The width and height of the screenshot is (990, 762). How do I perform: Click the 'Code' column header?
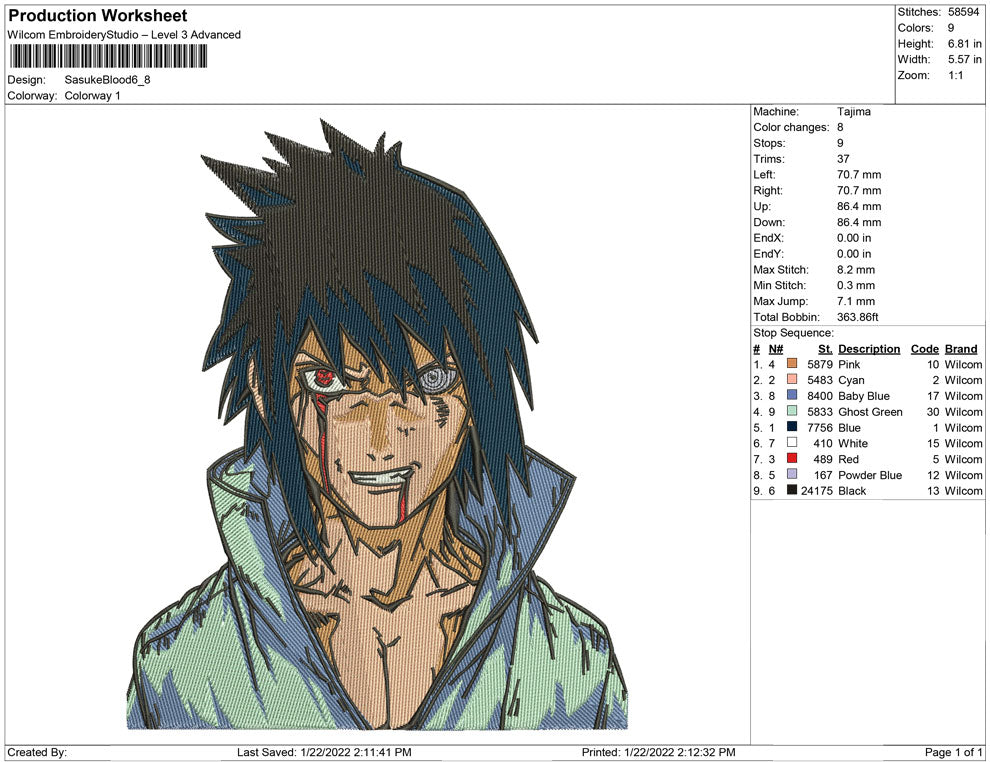[x=924, y=349]
